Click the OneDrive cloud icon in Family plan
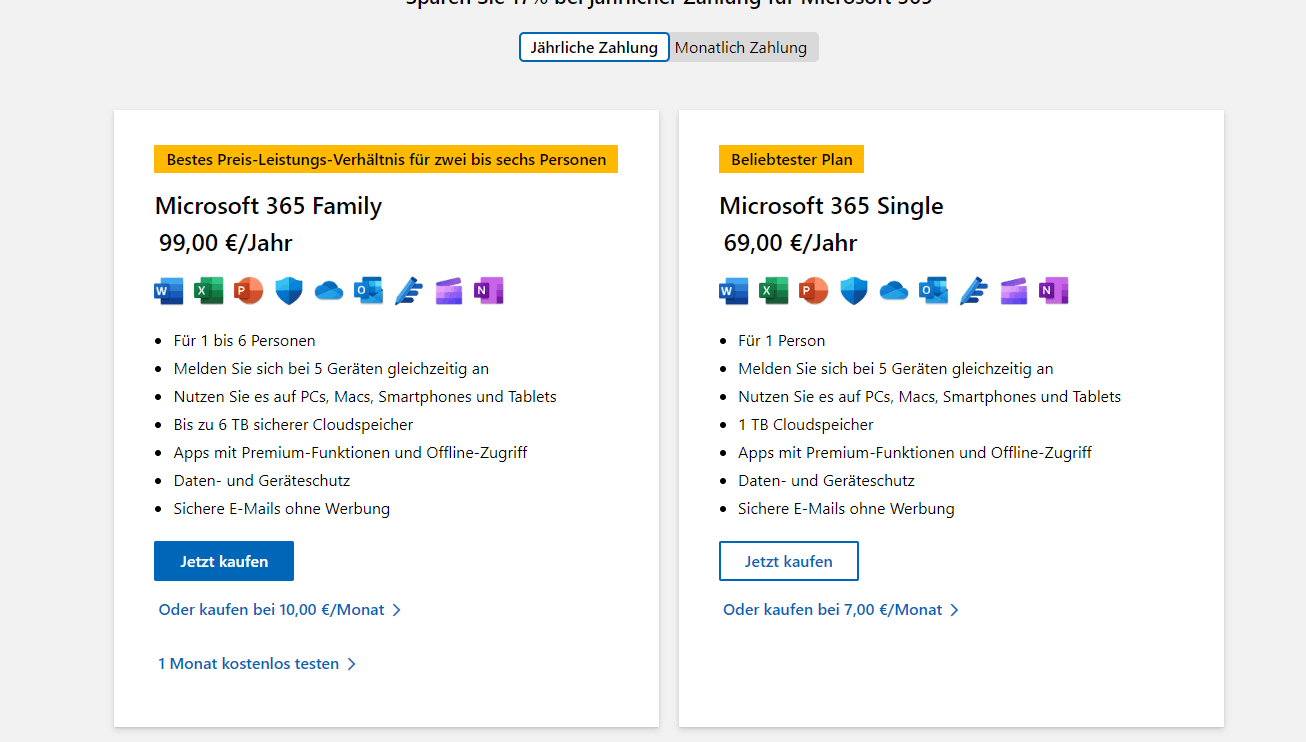Viewport: 1306px width, 742px height. pos(329,291)
